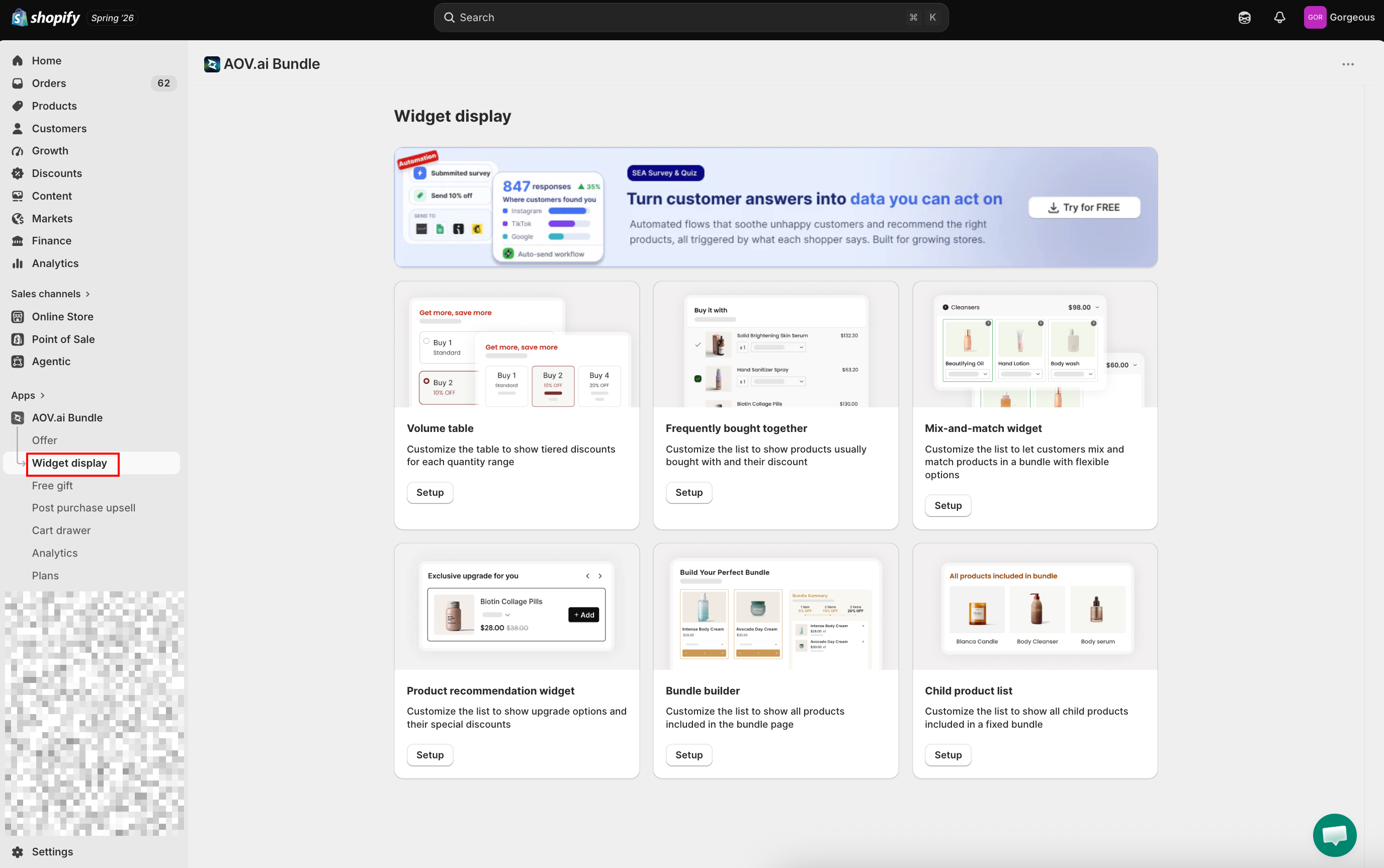This screenshot has height=868, width=1384.
Task: Click the Discounts badge icon
Action: 18,173
